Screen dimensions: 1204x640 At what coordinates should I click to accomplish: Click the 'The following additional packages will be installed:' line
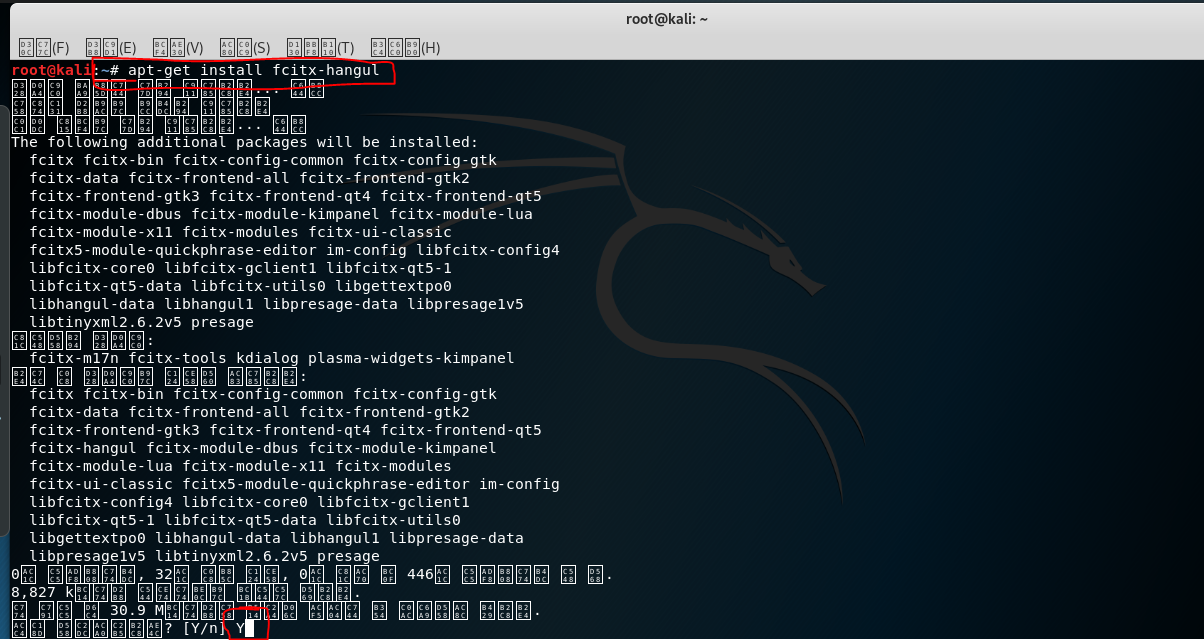pyautogui.click(x=245, y=143)
